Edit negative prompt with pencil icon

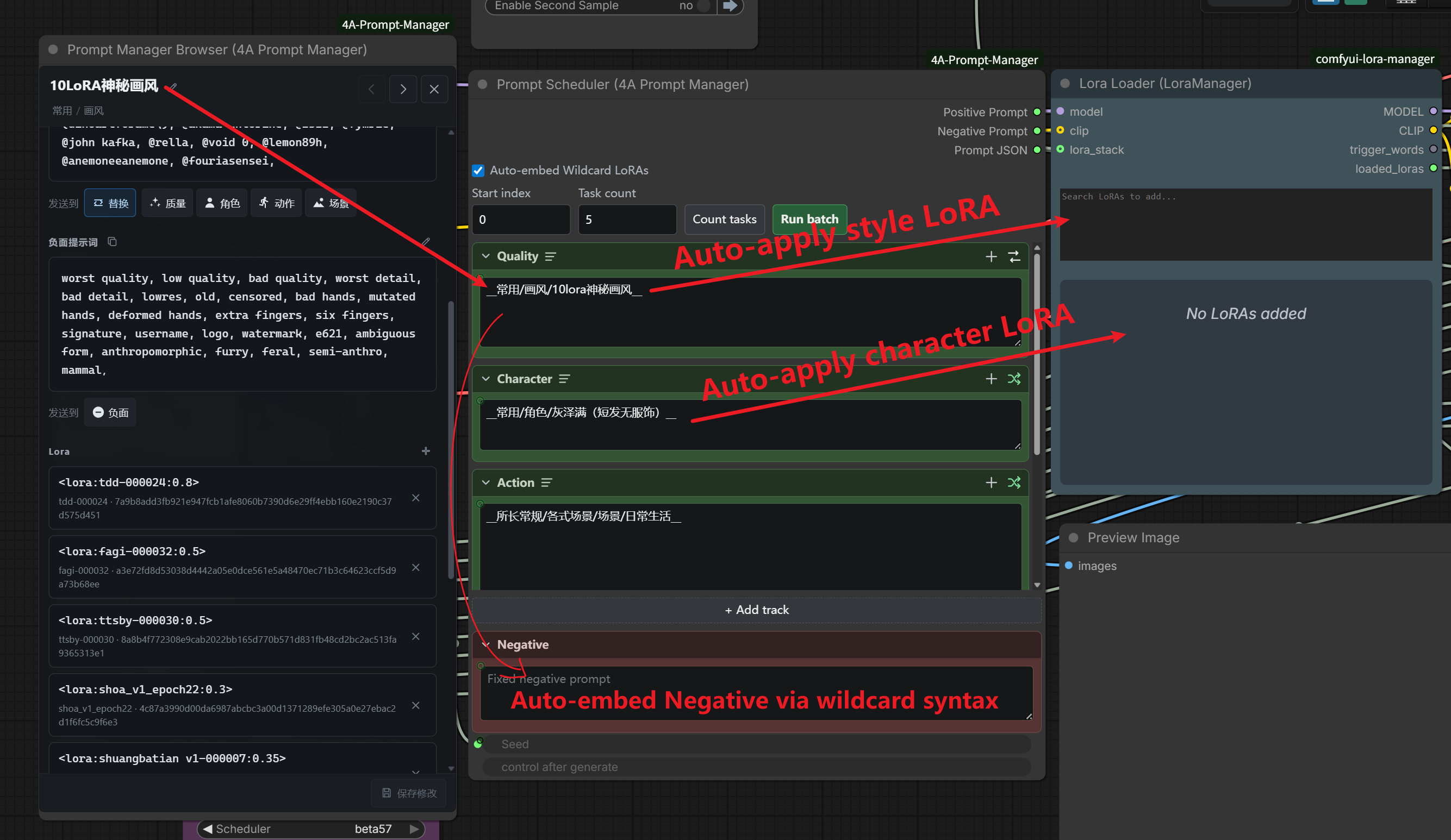[426, 242]
